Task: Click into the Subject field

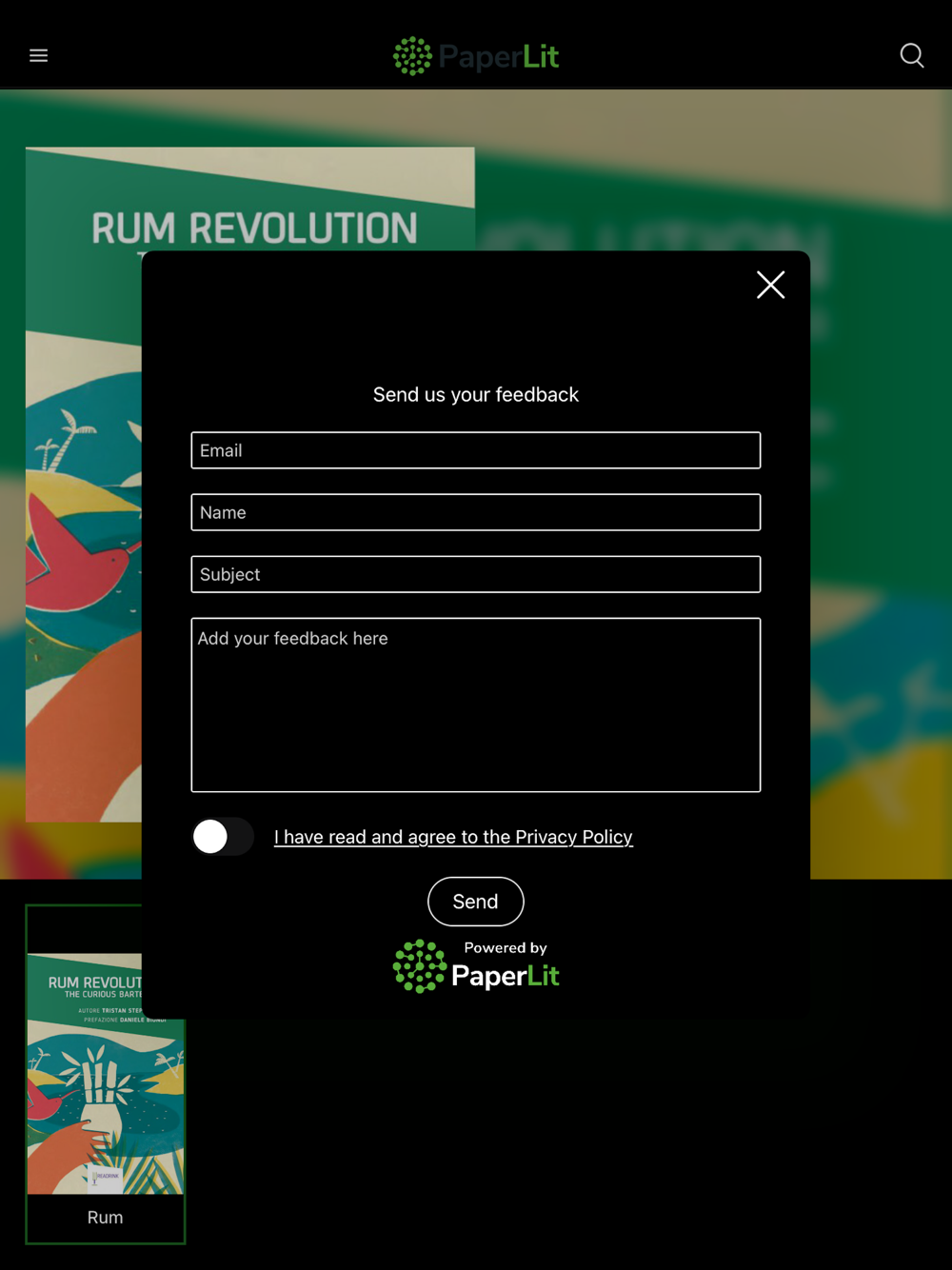Action: (476, 574)
